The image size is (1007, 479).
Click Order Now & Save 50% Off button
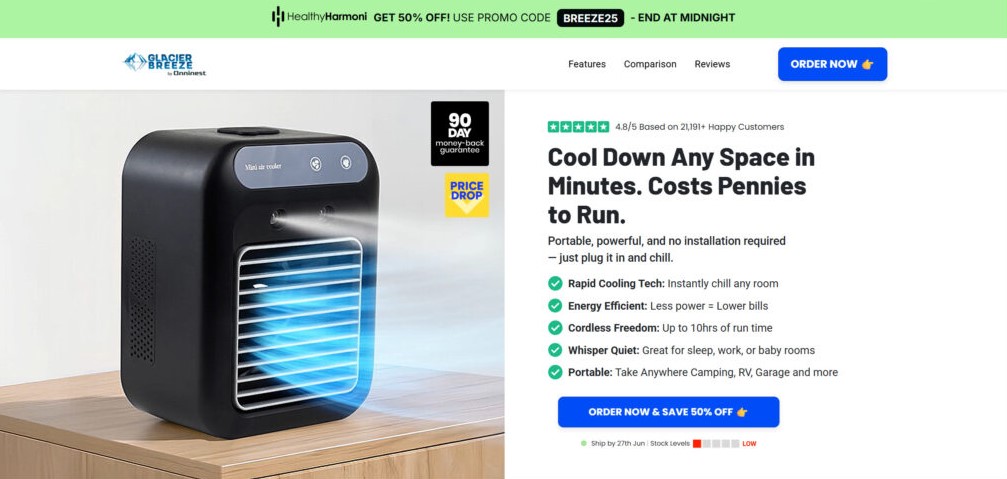click(669, 412)
